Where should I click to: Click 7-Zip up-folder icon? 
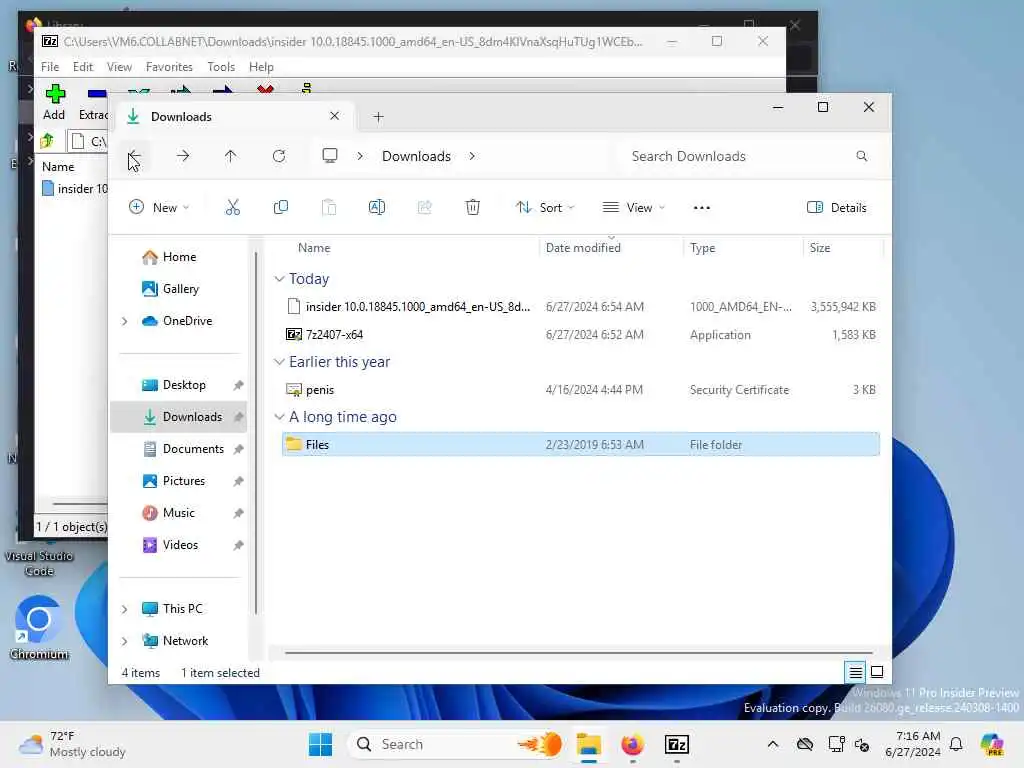pos(47,140)
